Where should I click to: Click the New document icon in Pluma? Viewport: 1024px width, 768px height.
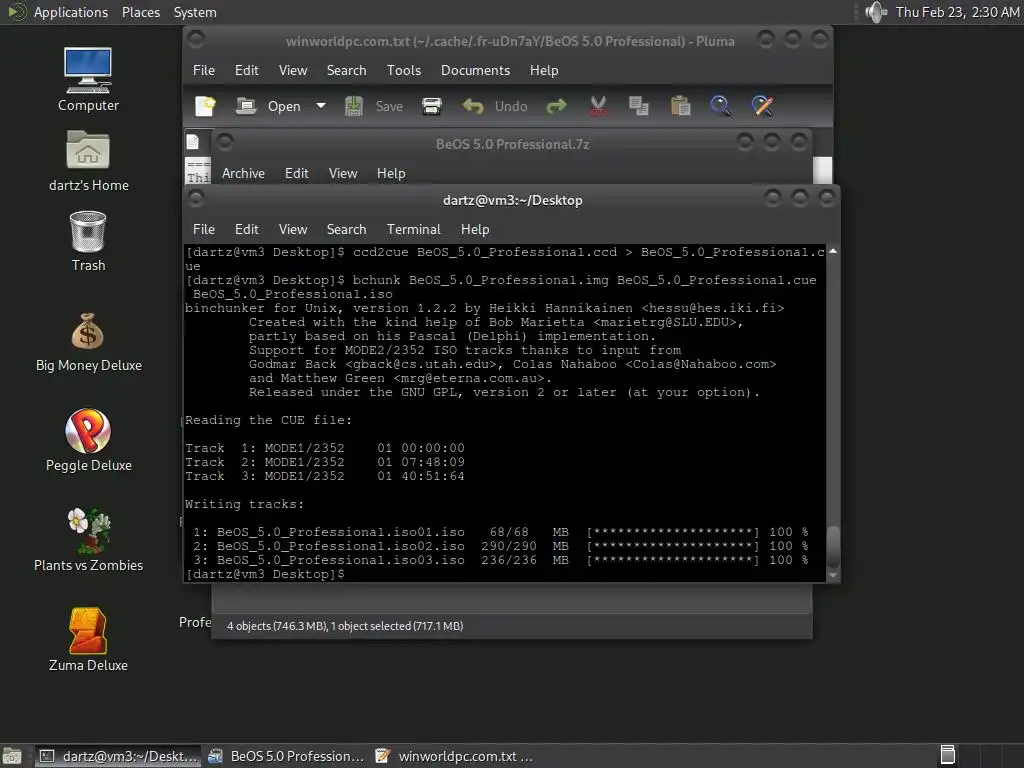pos(205,106)
